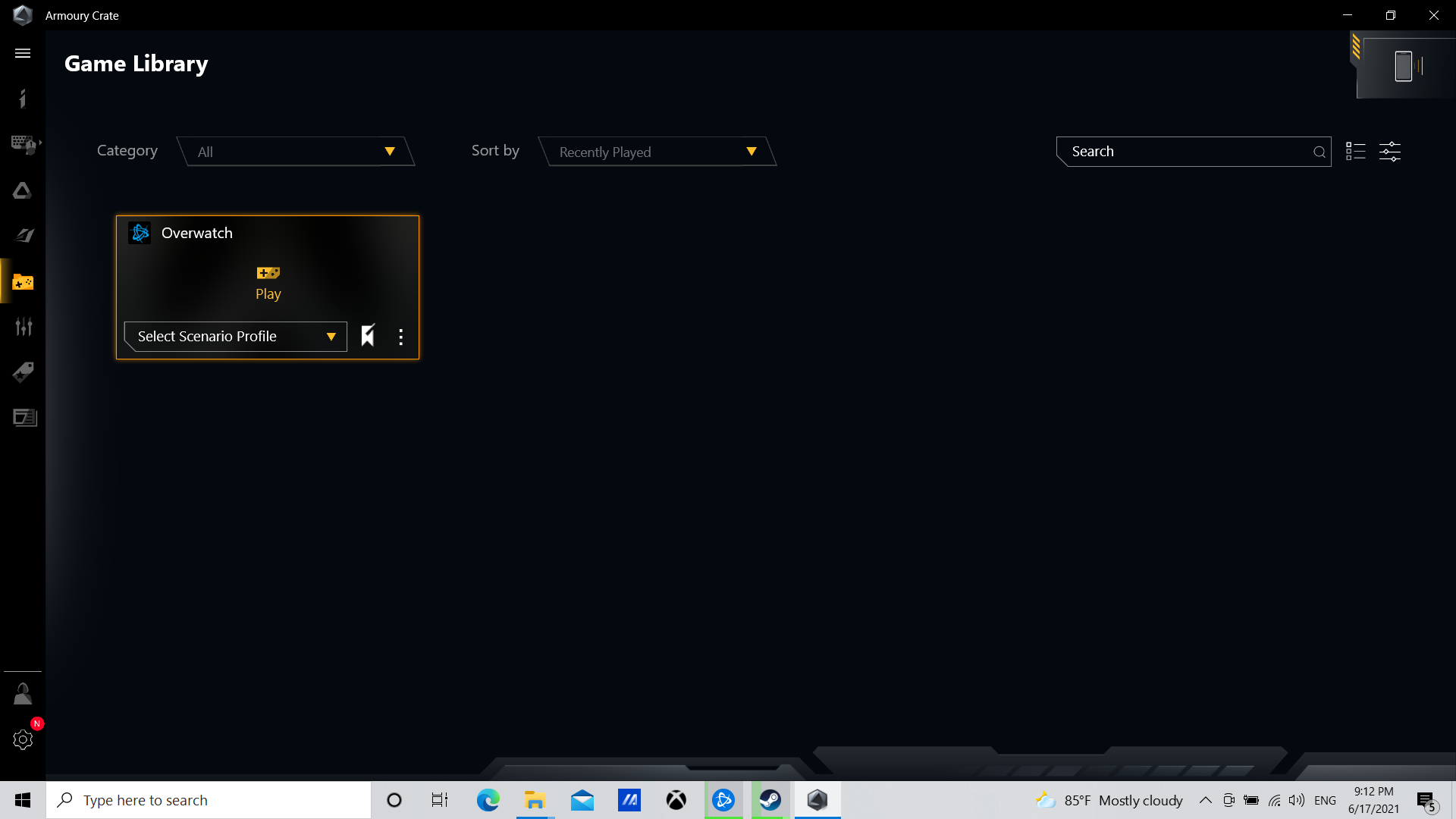Open MyASUS app from taskbar

[629, 800]
